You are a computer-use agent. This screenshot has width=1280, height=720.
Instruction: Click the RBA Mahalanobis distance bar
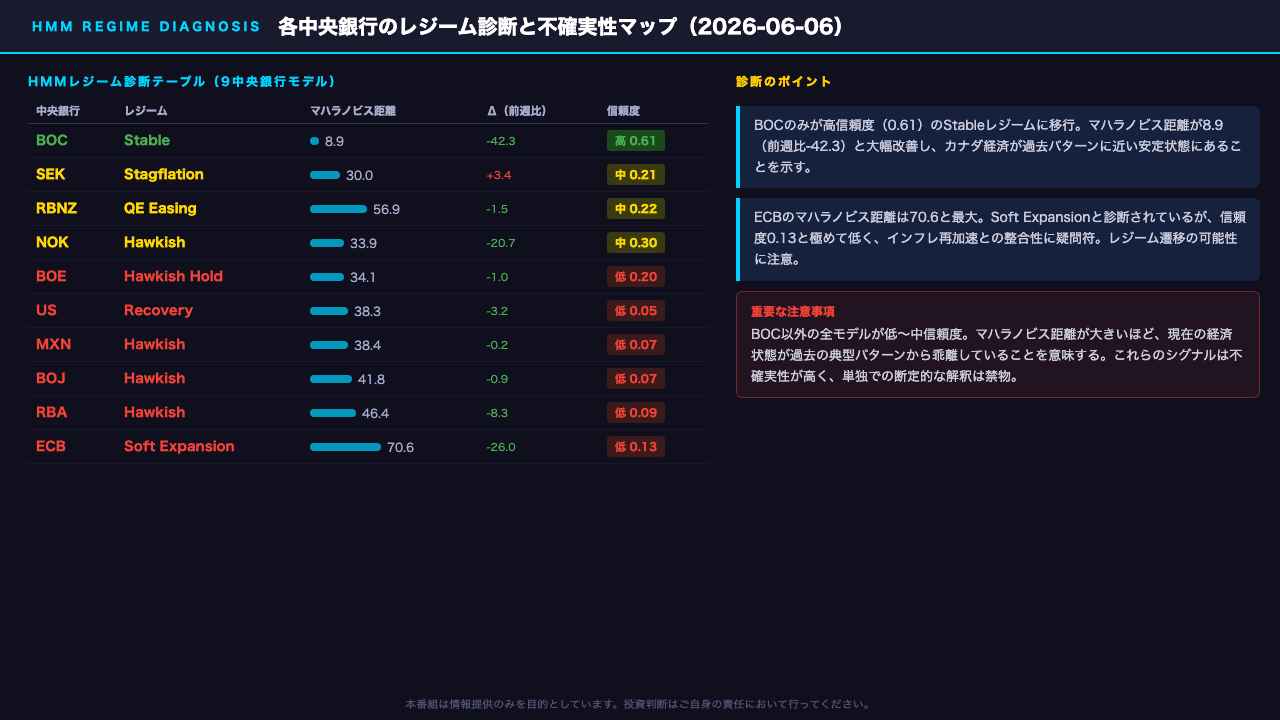[x=333, y=413]
